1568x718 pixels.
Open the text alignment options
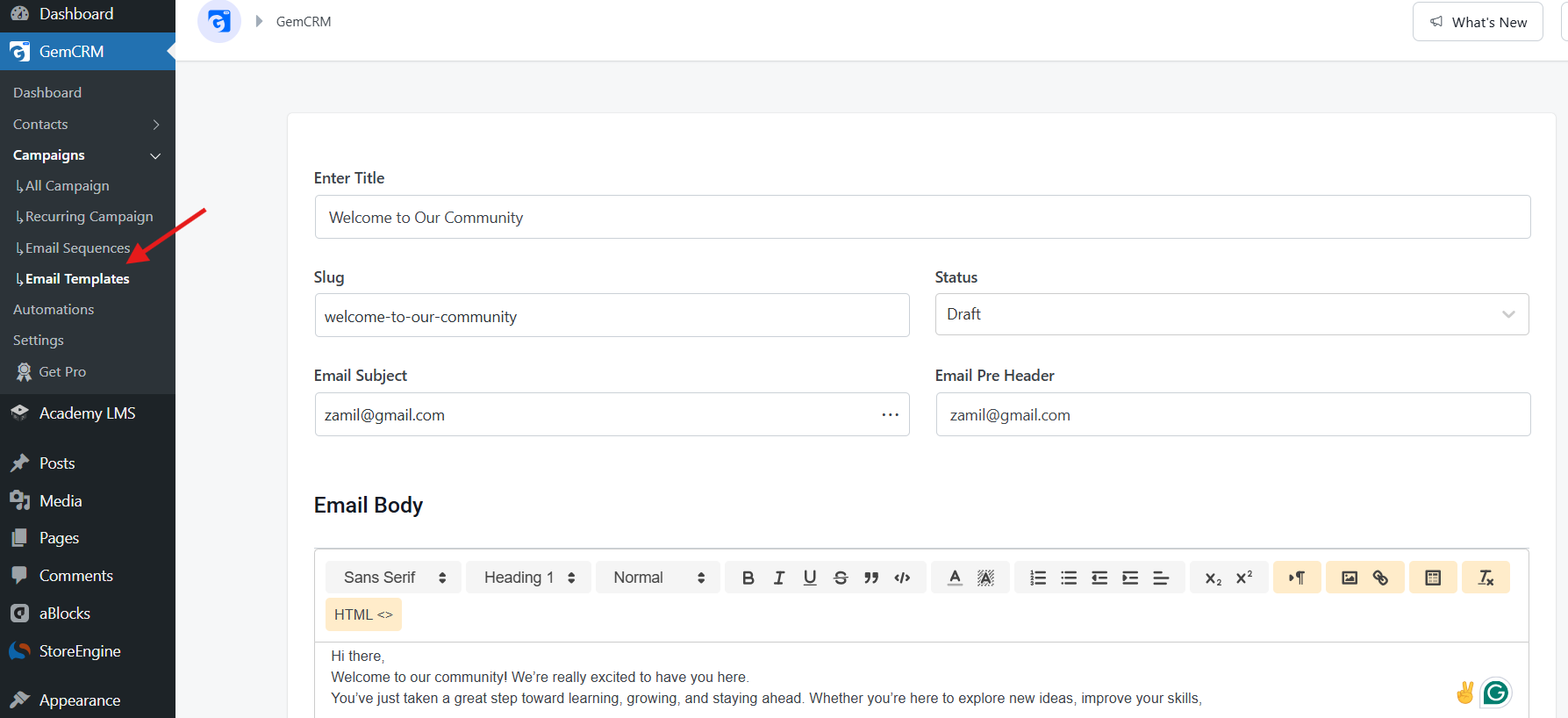coord(1161,578)
